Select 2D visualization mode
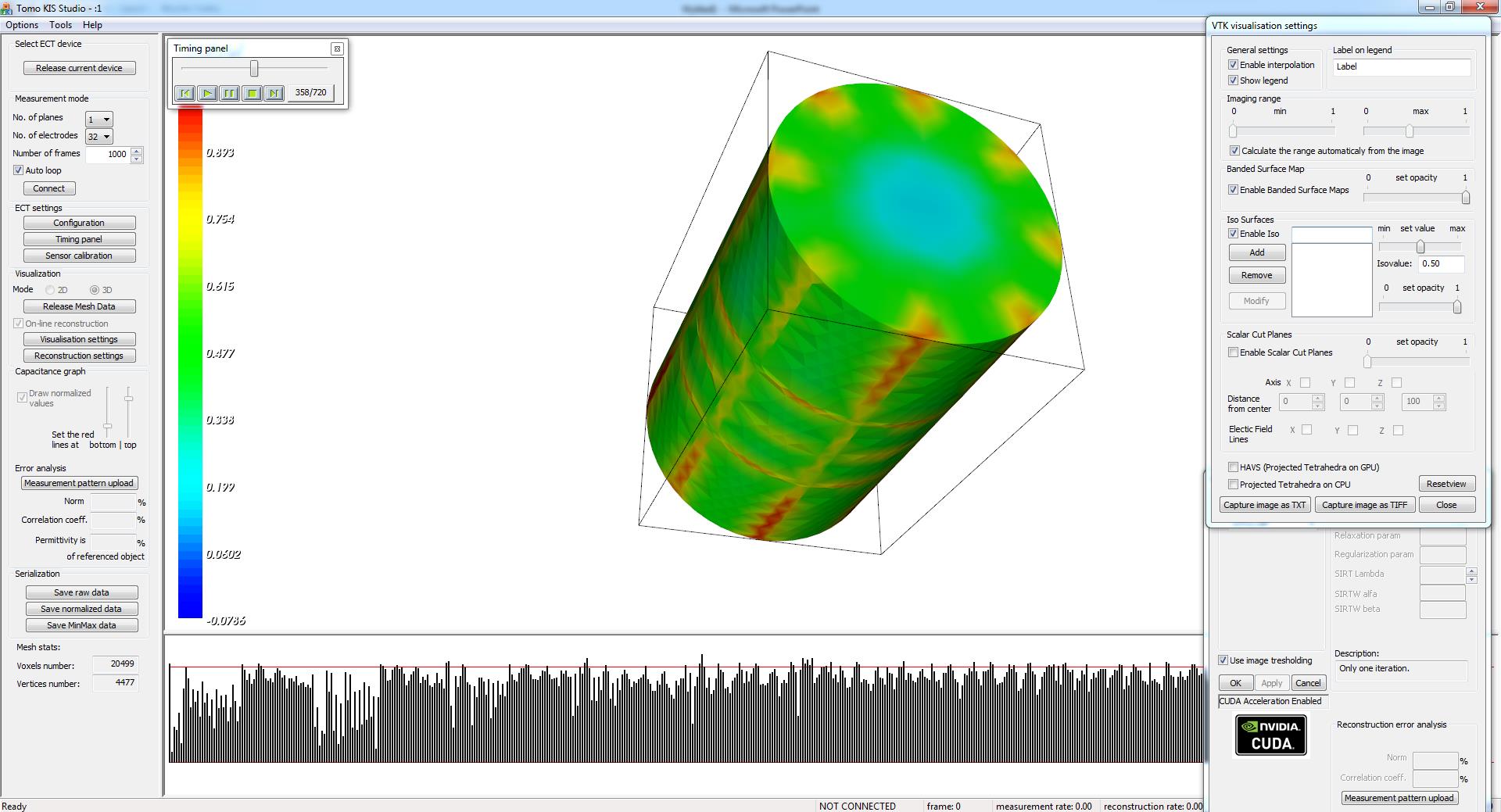1501x812 pixels. pyautogui.click(x=50, y=290)
